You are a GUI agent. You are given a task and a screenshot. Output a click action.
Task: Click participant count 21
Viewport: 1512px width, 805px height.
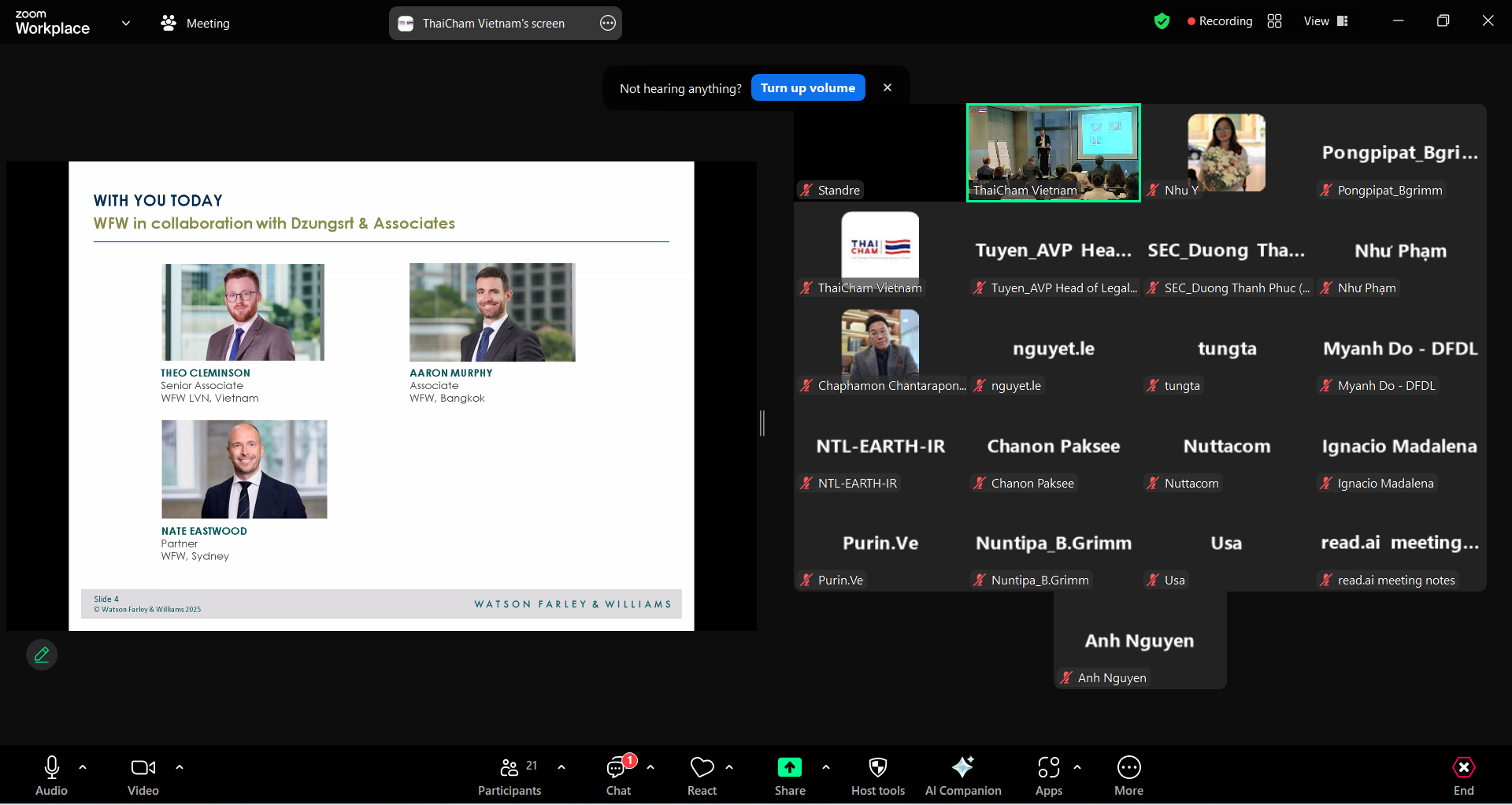click(532, 766)
